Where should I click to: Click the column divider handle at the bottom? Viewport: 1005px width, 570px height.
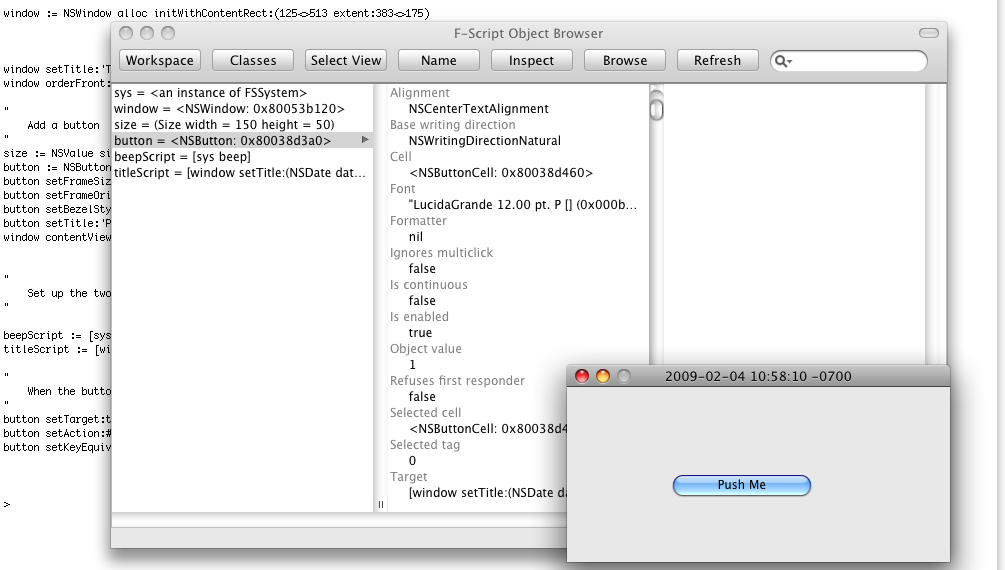click(381, 505)
